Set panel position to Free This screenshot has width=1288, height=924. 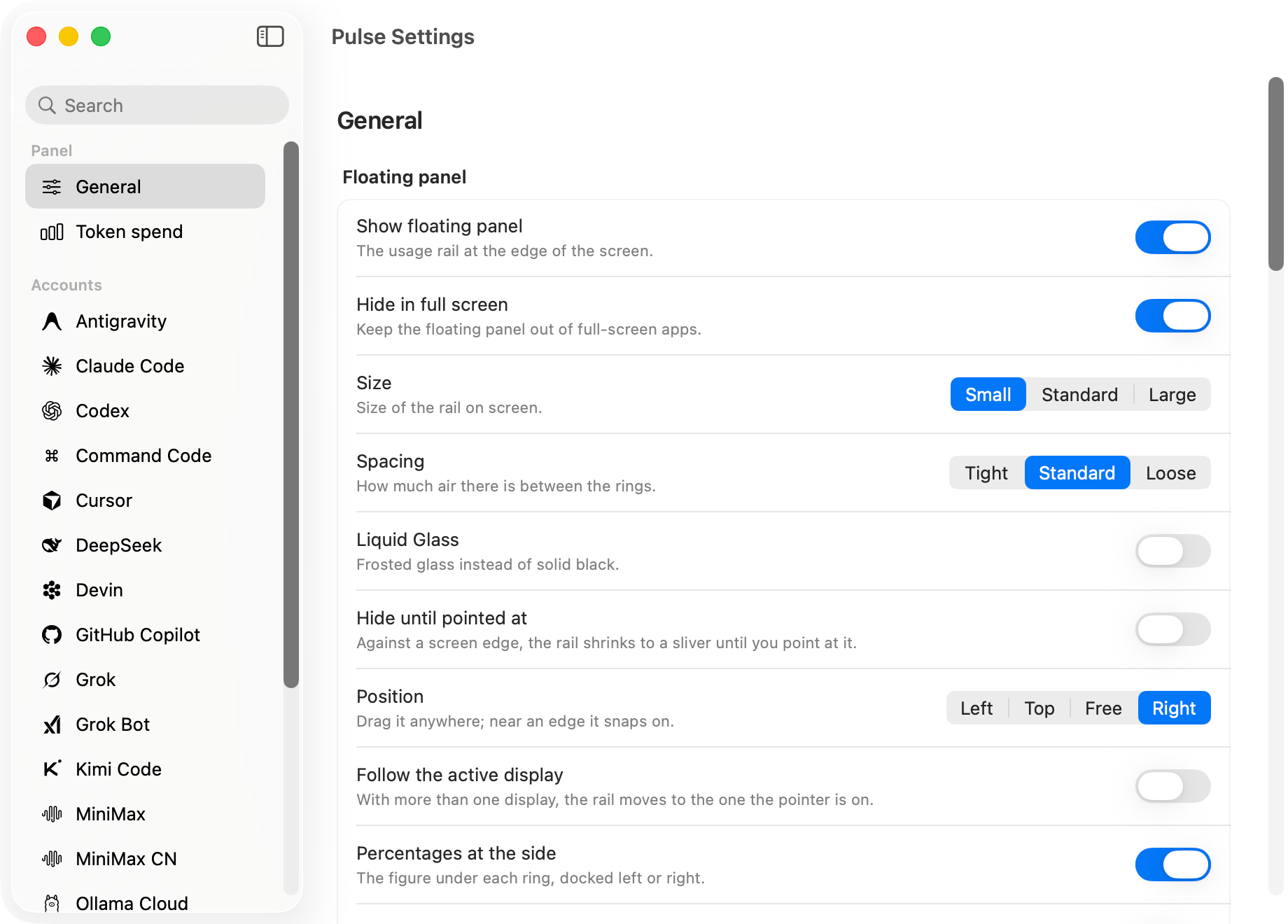(x=1103, y=708)
